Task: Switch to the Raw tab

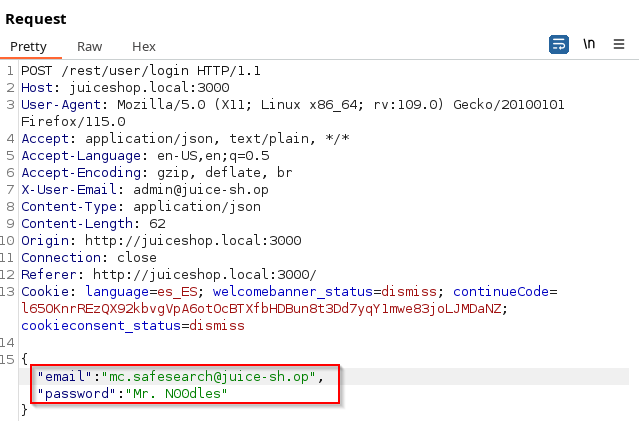Action: point(89,47)
